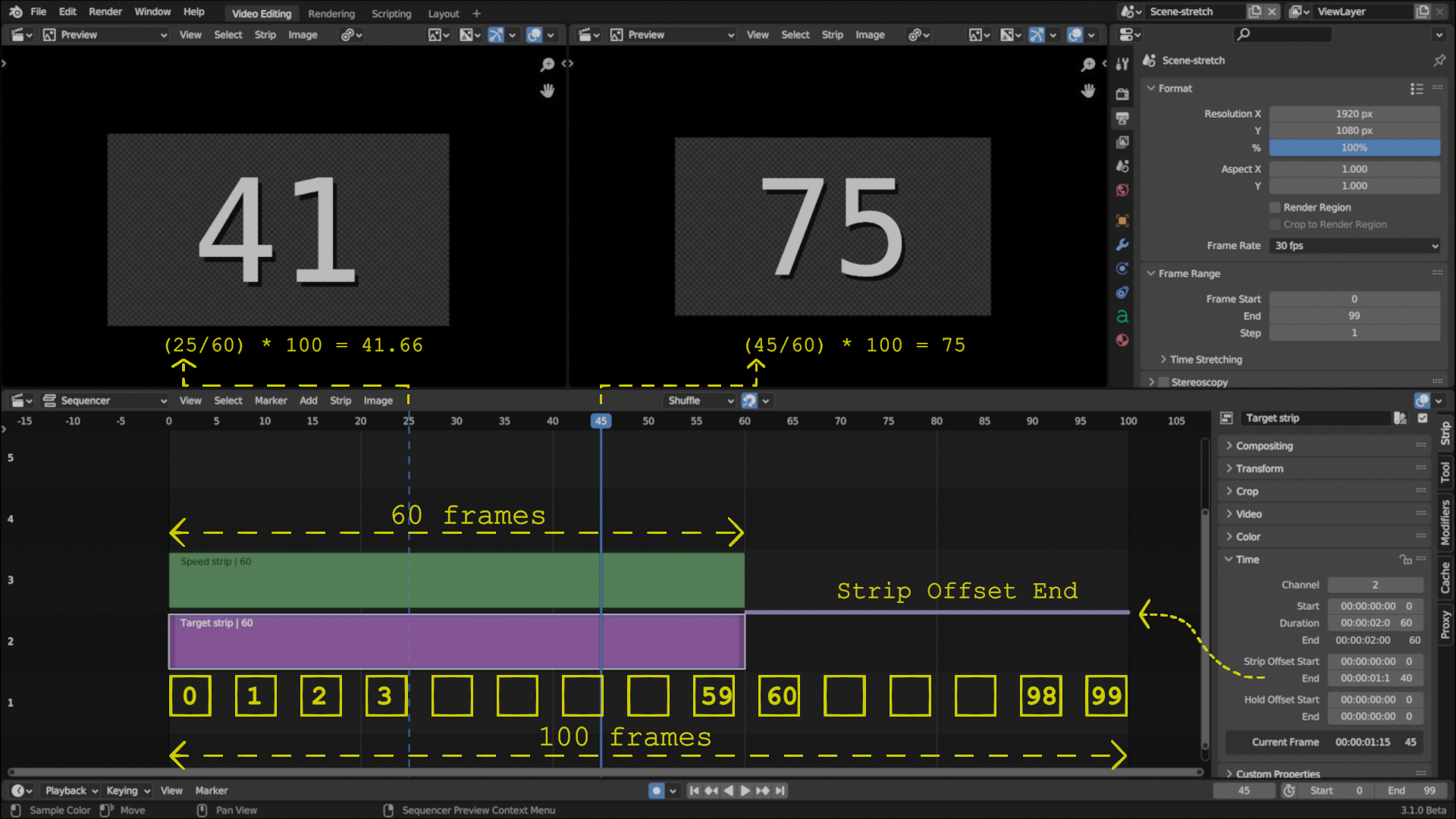Image resolution: width=1456 pixels, height=819 pixels.
Task: Toggle the Target strip mute checkbox
Action: pyautogui.click(x=1423, y=418)
